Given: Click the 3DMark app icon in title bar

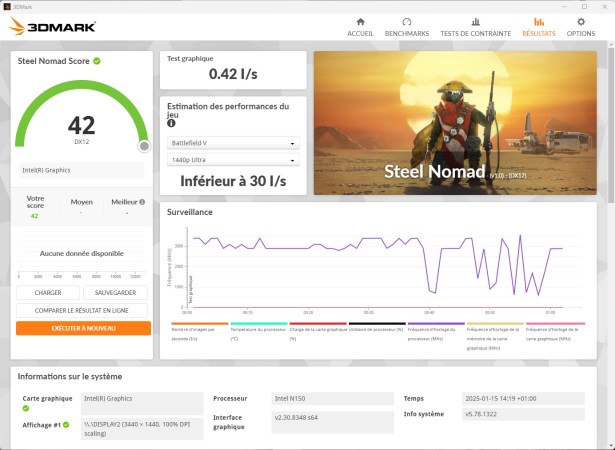Looking at the screenshot, I should [x=6, y=6].
